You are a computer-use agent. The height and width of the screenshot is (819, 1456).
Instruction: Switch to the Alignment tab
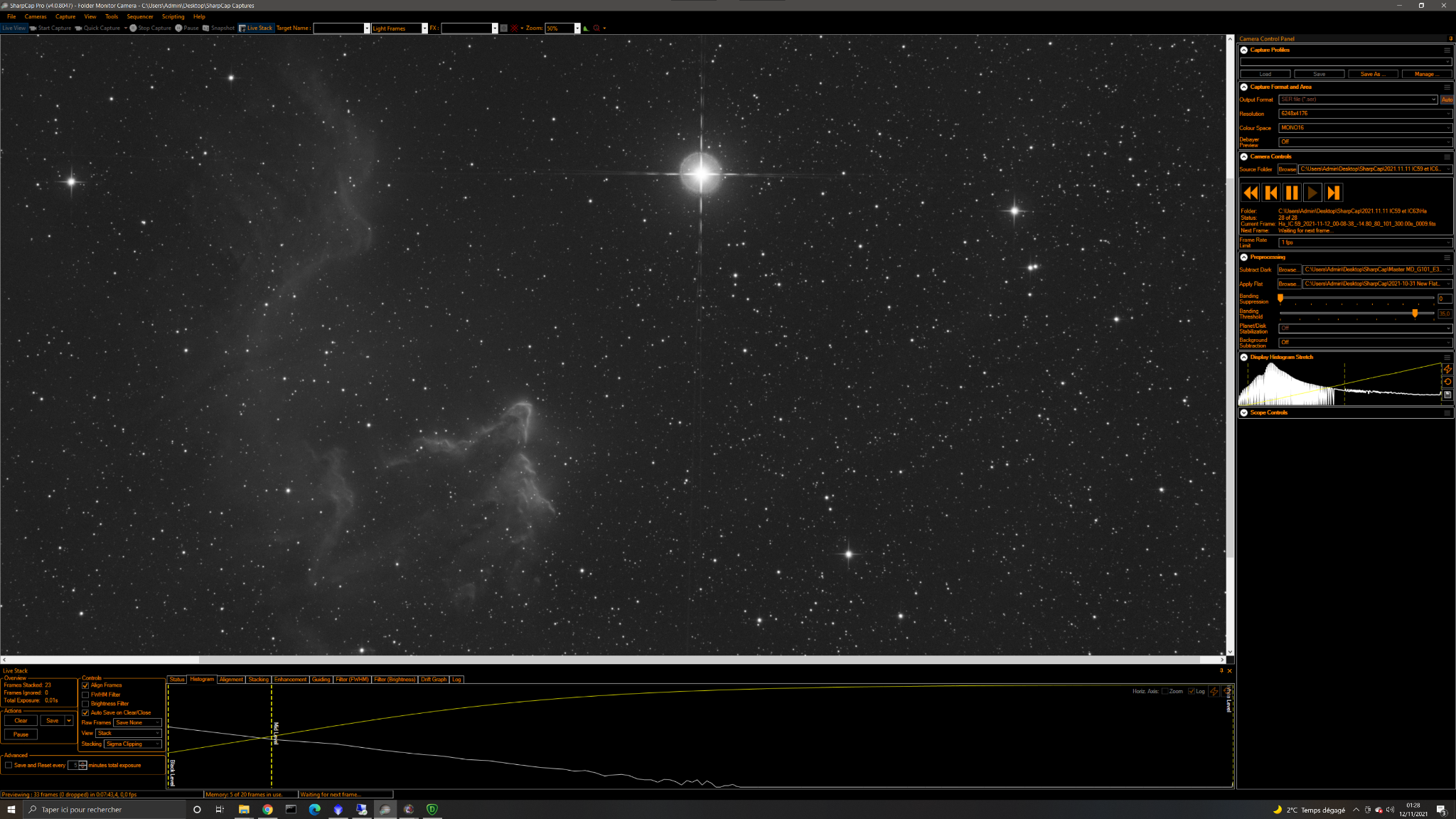click(x=231, y=679)
